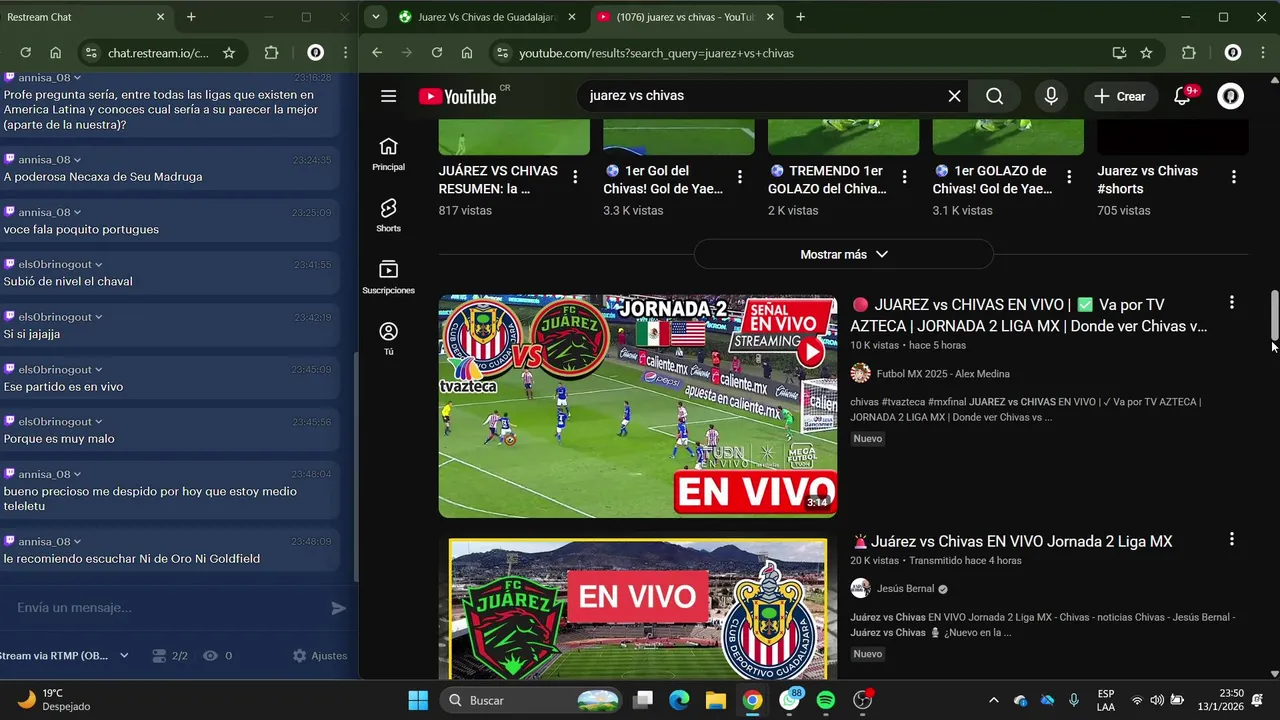Expand Mostrar más shorts section
The height and width of the screenshot is (720, 1280).
point(843,254)
